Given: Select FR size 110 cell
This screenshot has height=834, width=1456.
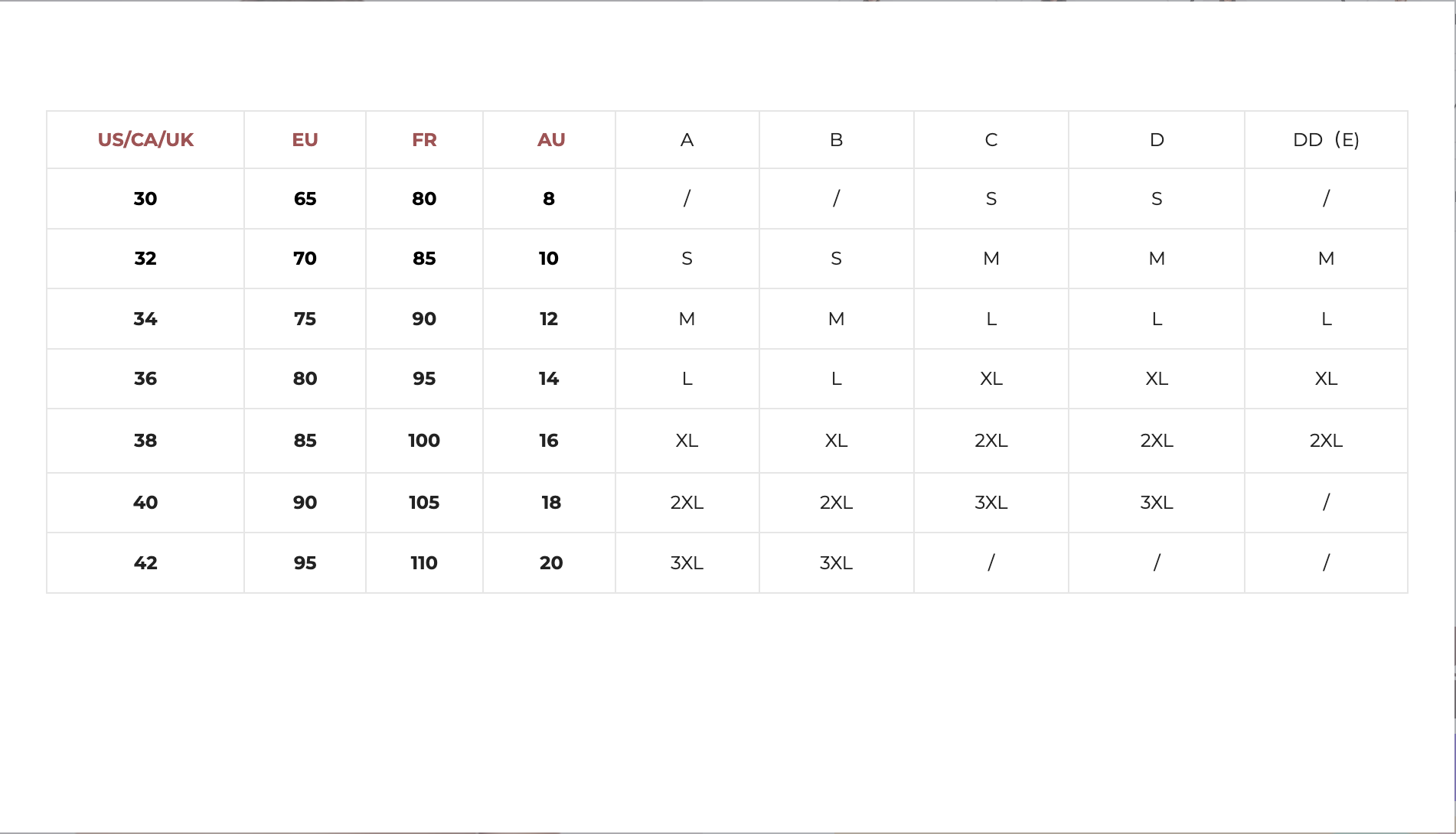Looking at the screenshot, I should pos(424,563).
